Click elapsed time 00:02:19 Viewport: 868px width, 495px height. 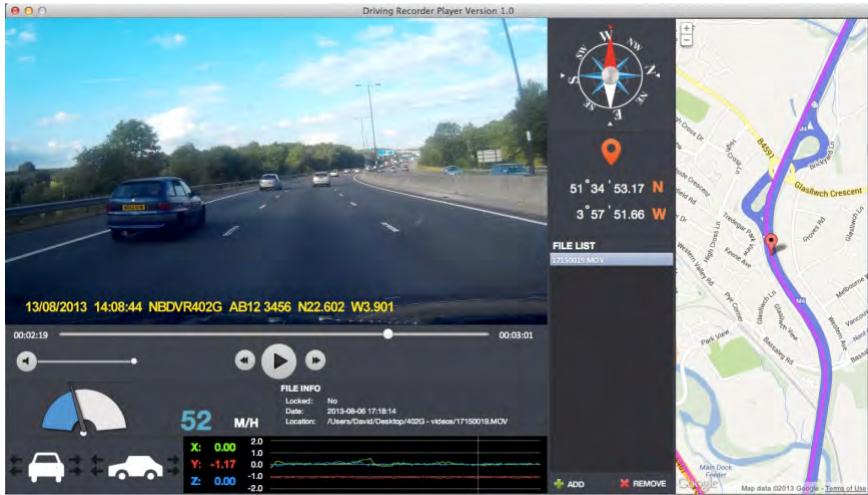pos(30,335)
